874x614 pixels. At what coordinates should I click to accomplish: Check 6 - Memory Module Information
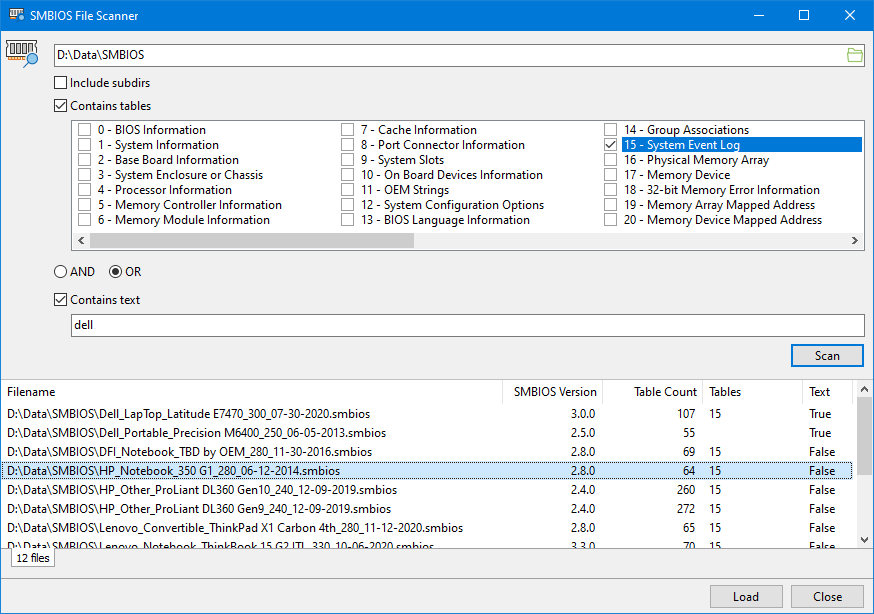84,220
